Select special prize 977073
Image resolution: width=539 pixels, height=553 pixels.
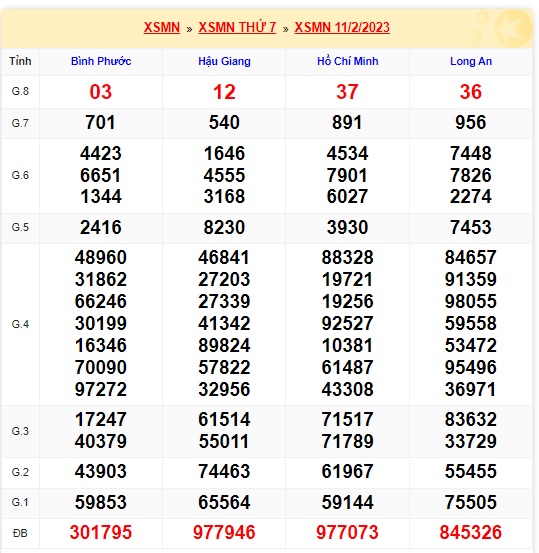click(347, 533)
